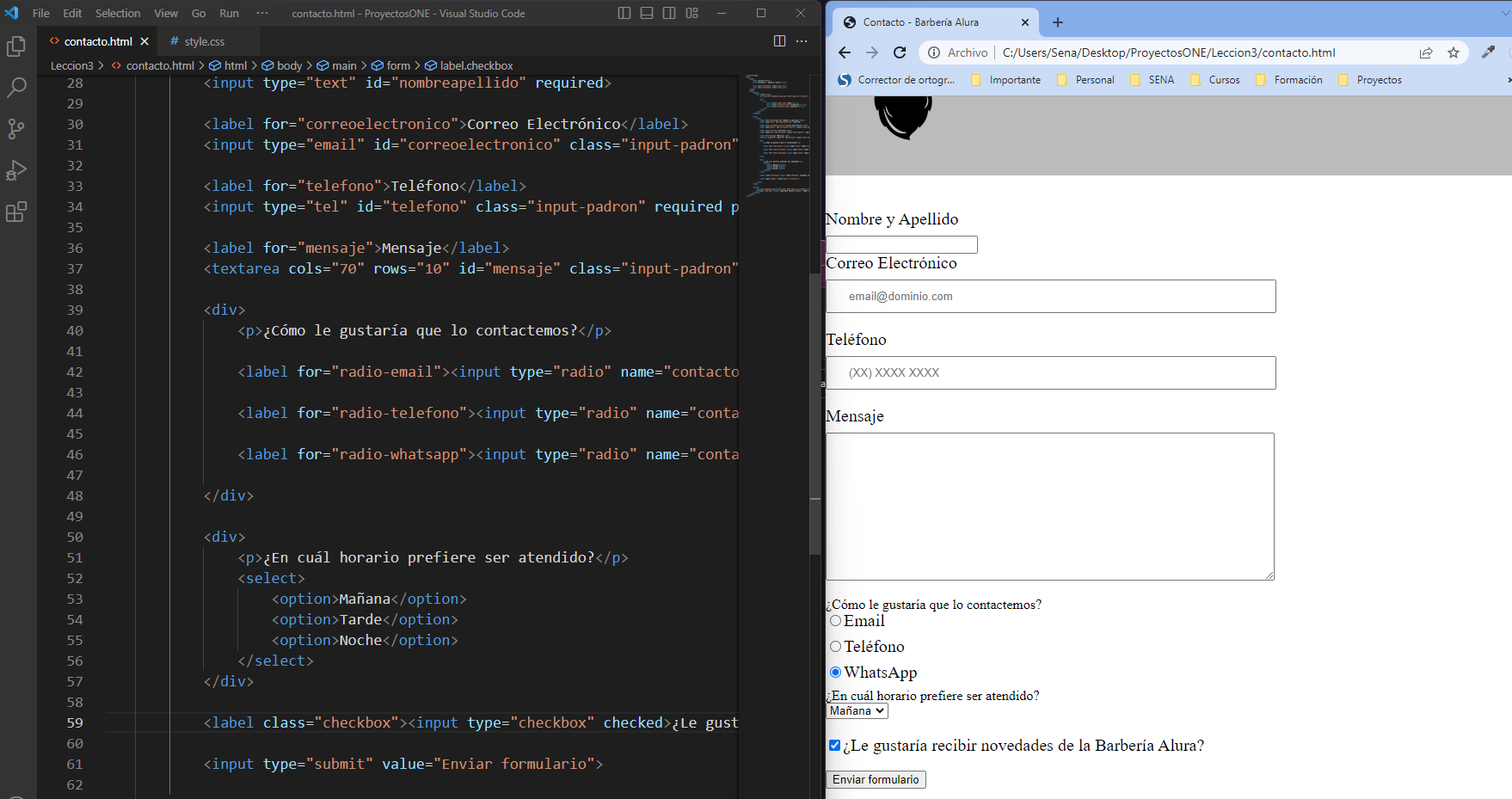
Task: Open the Proyectos bookmarks folder
Action: (x=1369, y=80)
